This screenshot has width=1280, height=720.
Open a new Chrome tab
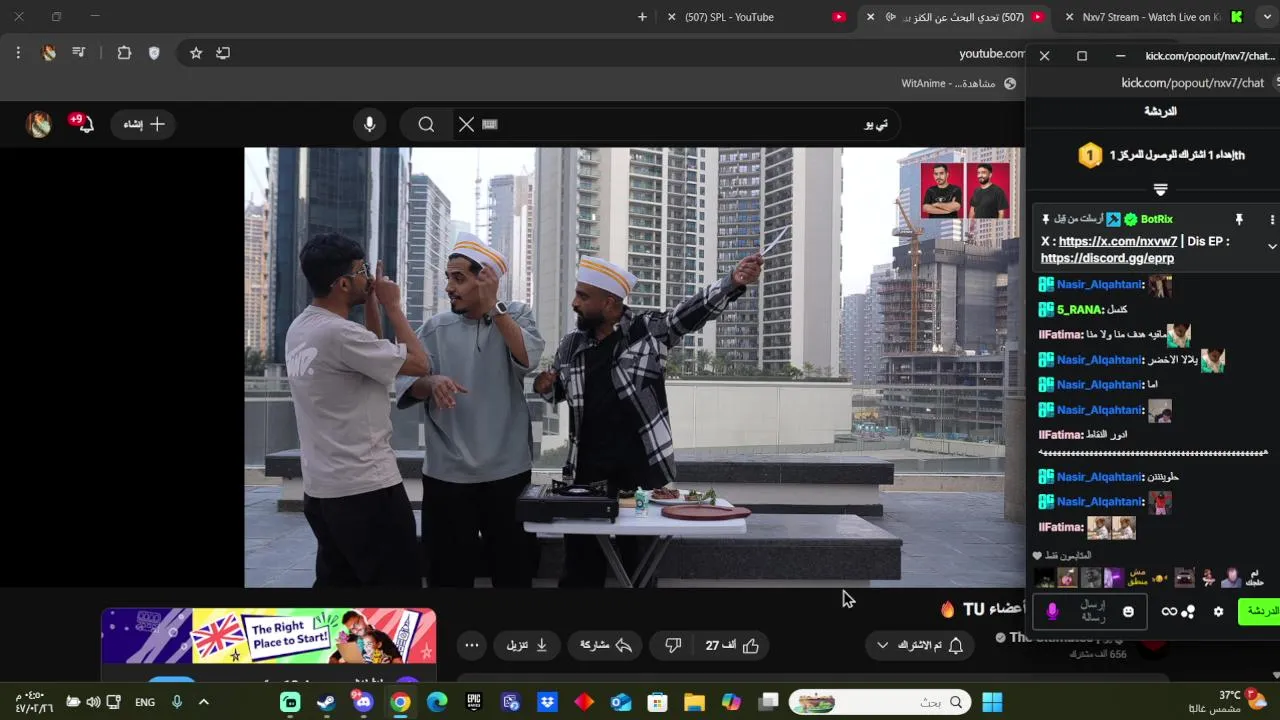pos(642,17)
